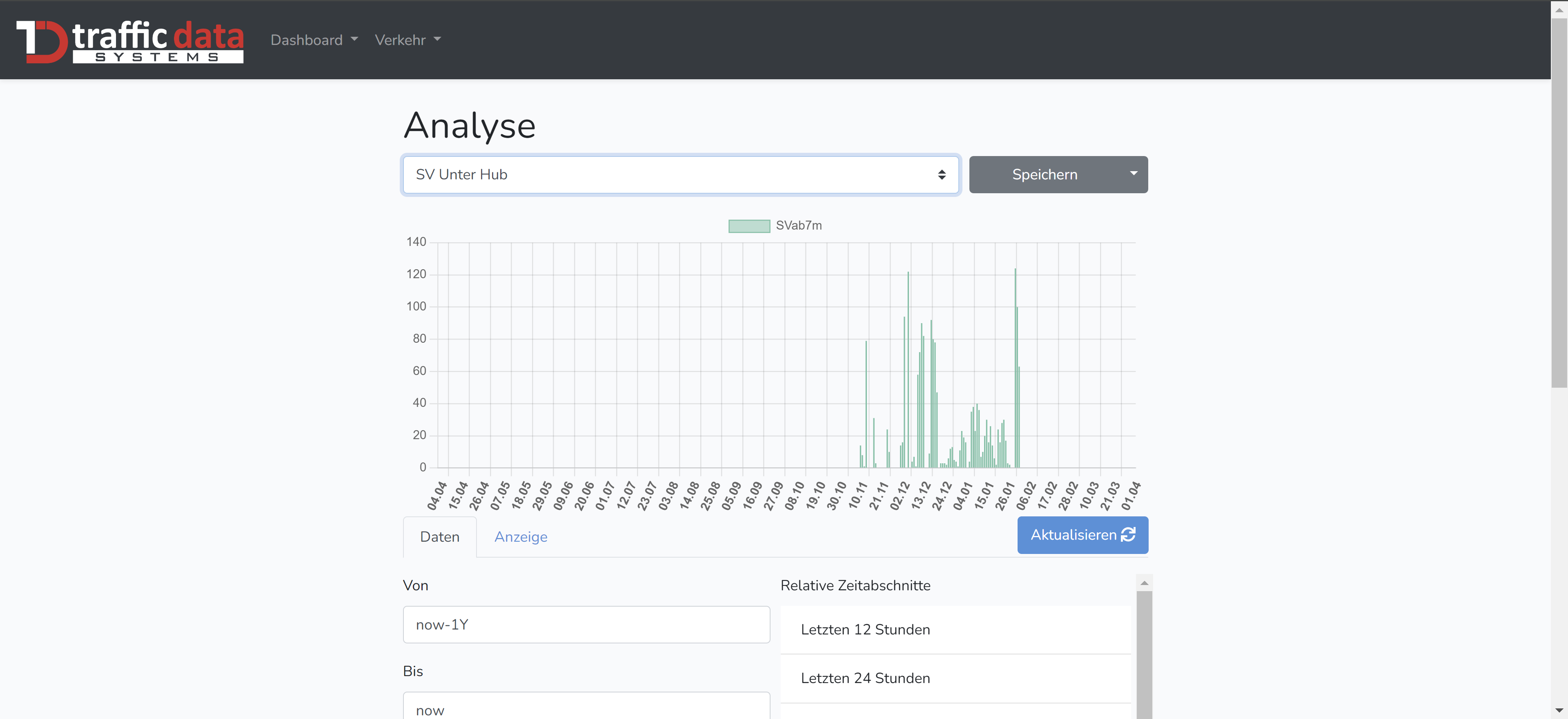1568x719 pixels.
Task: Click the Aktualisieren button
Action: tap(1074, 534)
